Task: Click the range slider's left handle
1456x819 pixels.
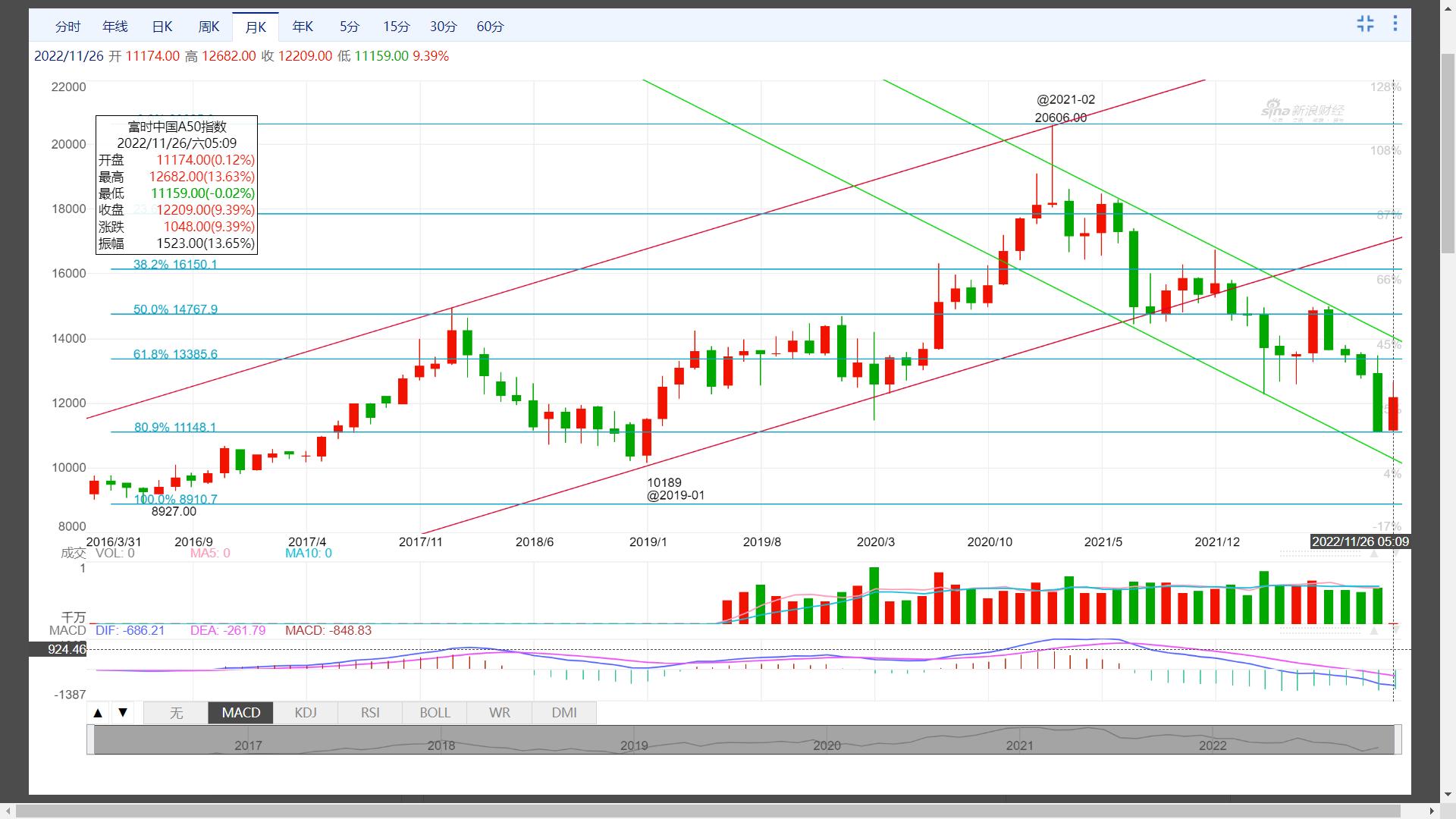Action: coord(90,739)
